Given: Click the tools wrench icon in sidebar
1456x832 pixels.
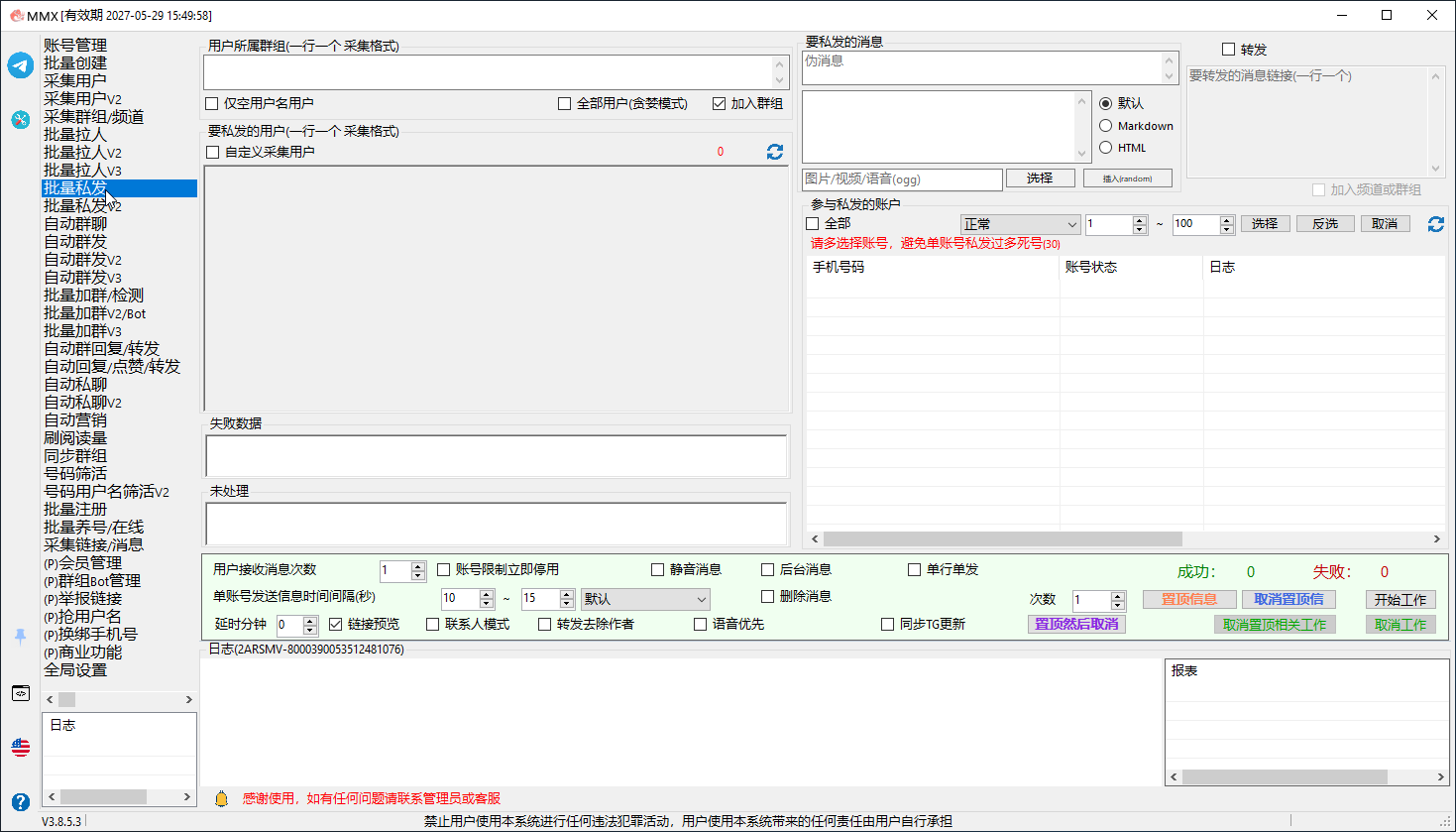Looking at the screenshot, I should (21, 119).
